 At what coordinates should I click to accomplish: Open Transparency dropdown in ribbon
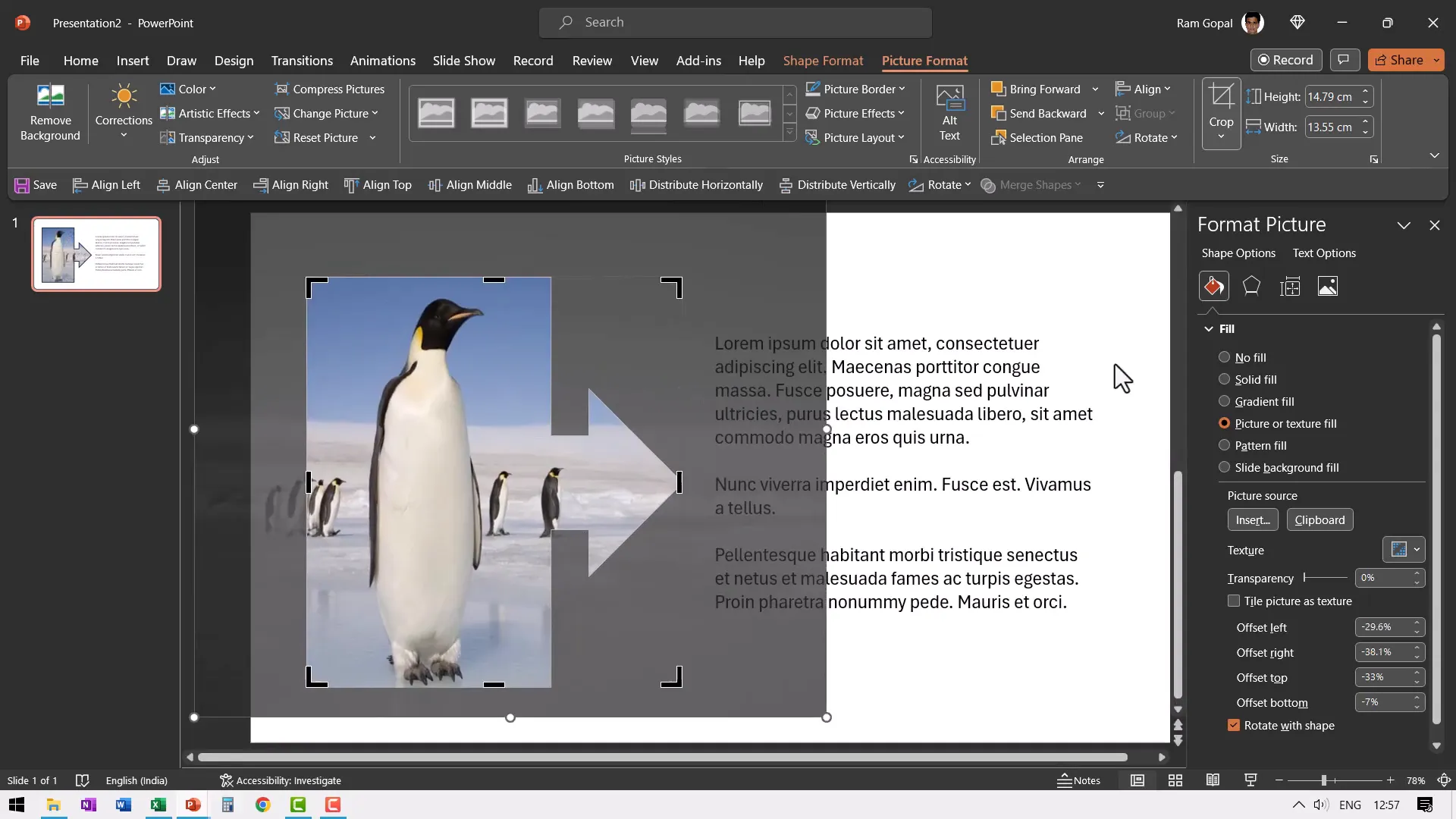[x=207, y=137]
